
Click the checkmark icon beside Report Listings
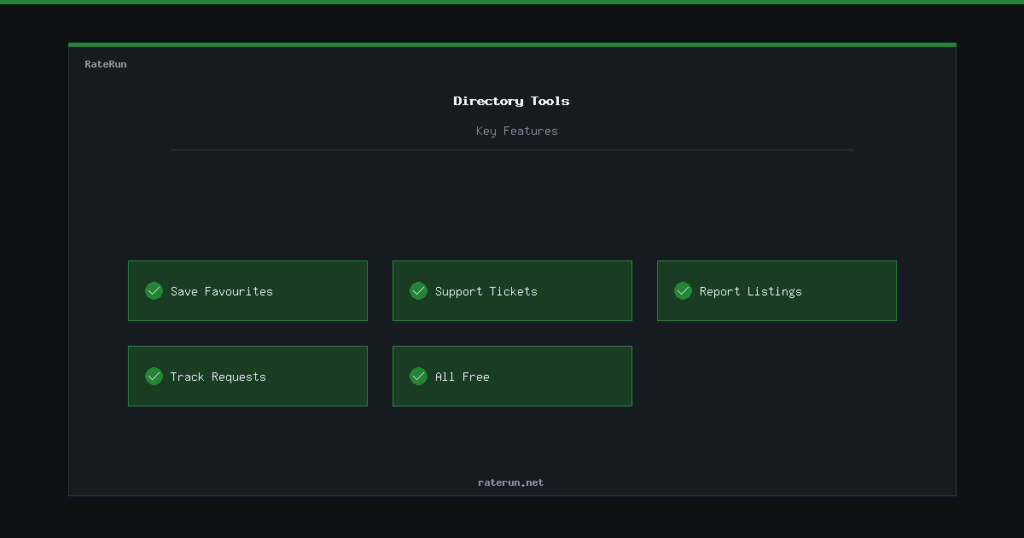coord(683,291)
